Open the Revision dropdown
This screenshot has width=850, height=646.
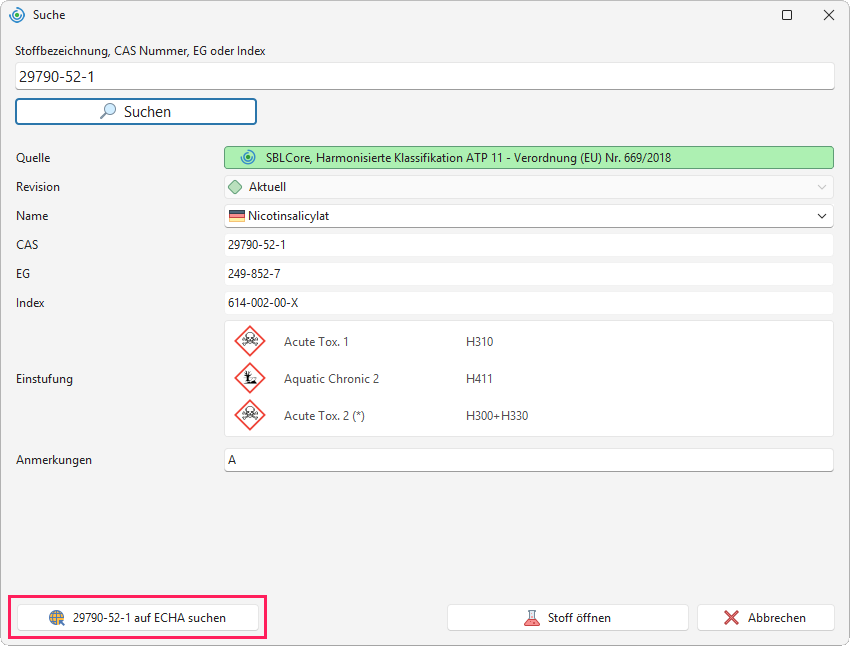[529, 187]
